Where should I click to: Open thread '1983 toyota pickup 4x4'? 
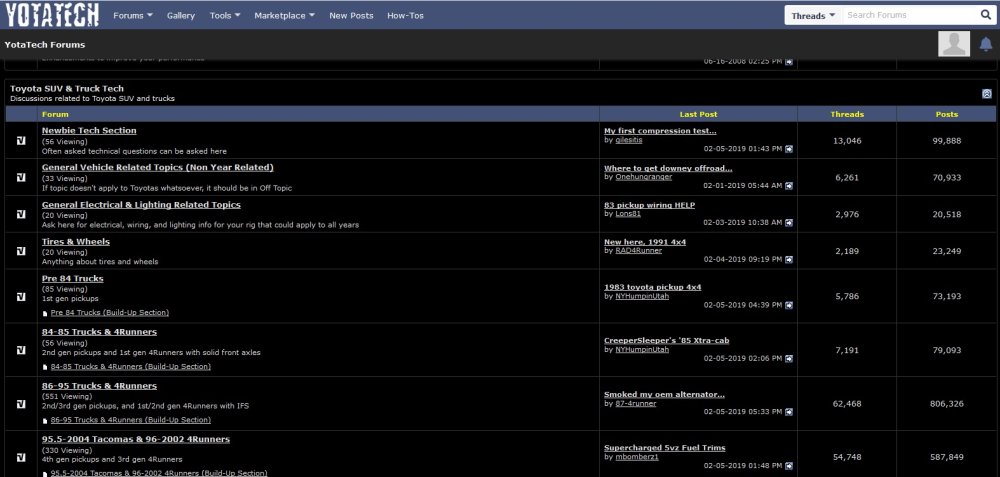point(652,288)
